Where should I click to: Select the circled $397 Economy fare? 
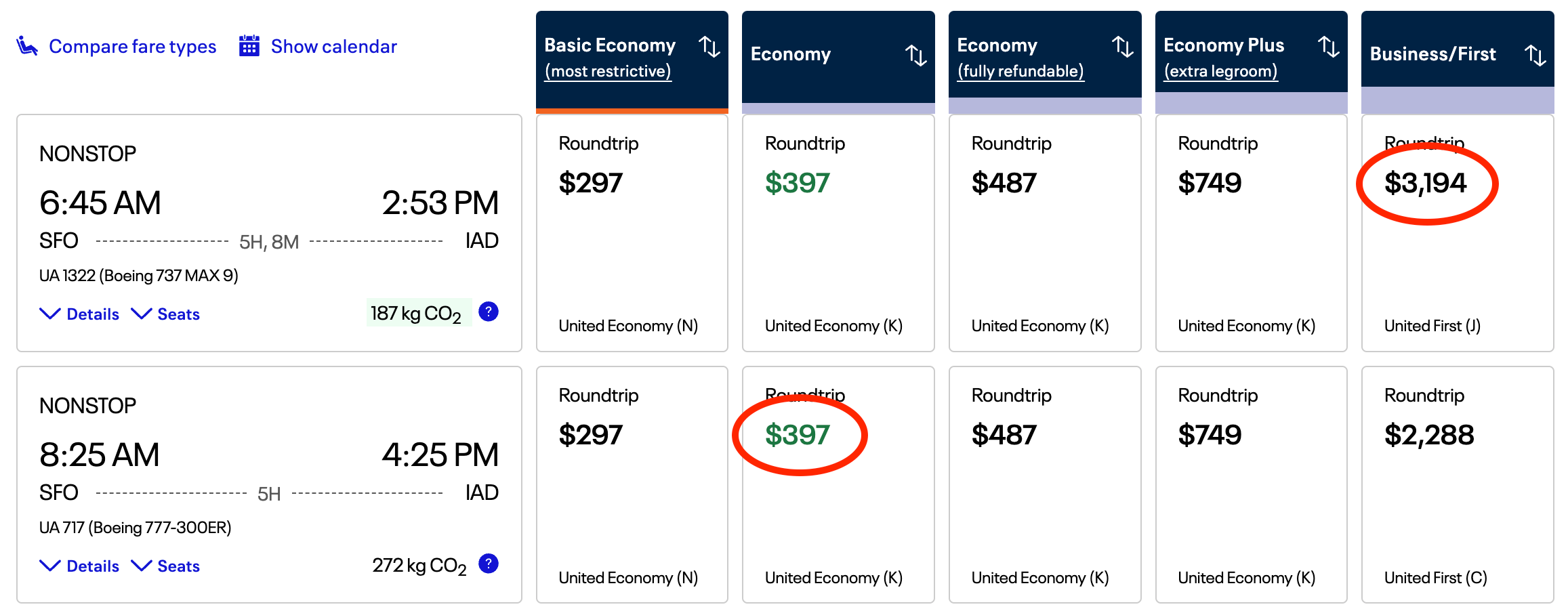[800, 434]
